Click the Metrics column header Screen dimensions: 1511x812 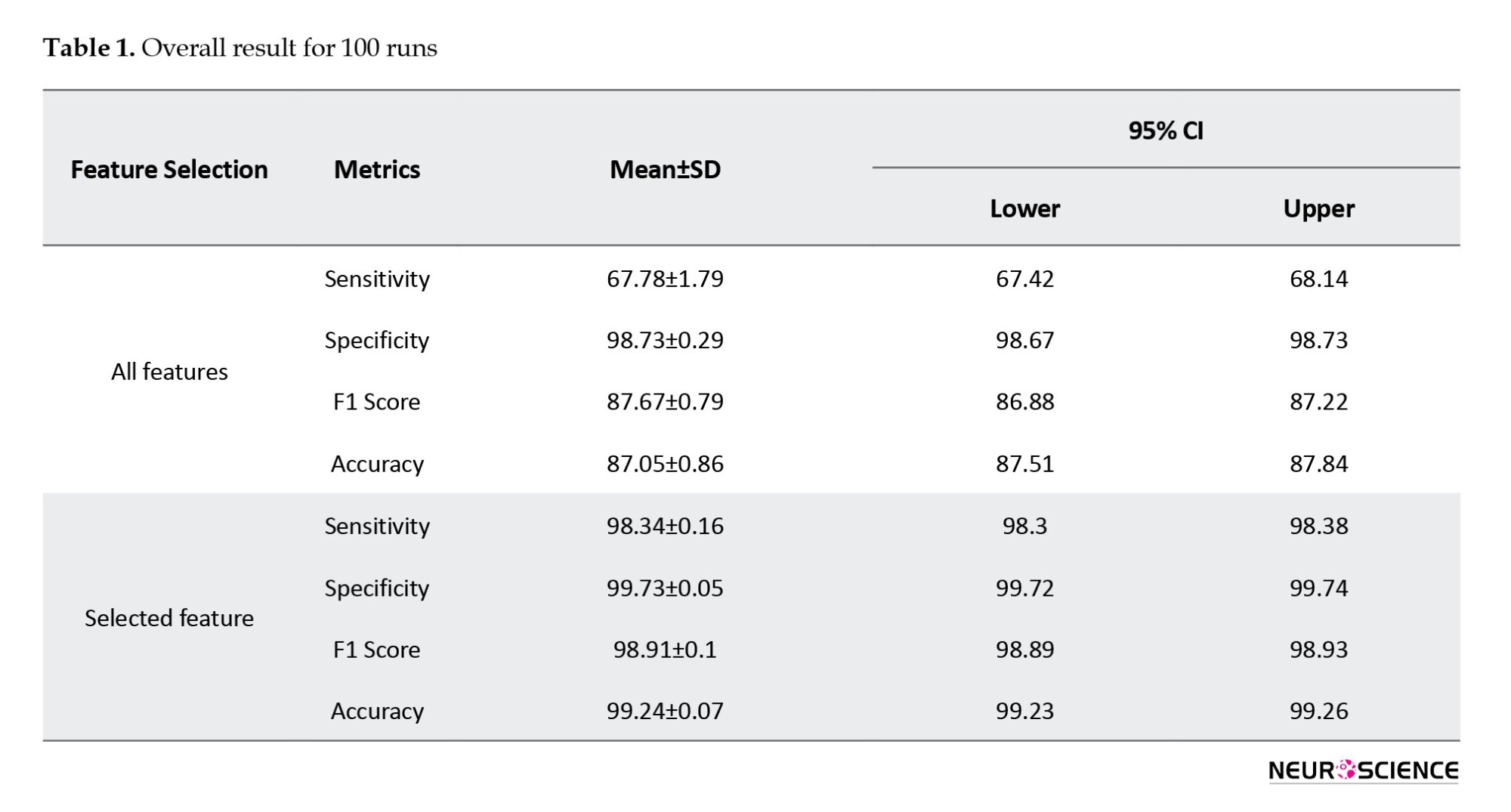[376, 169]
